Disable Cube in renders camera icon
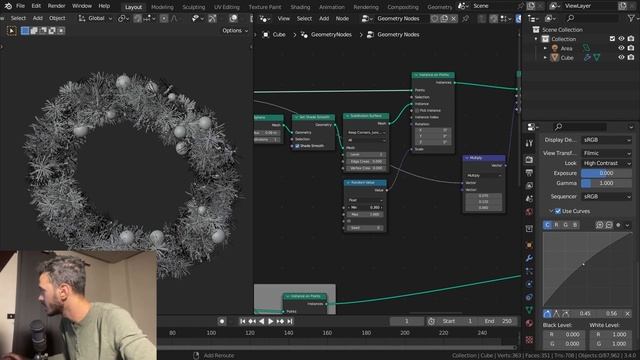The image size is (640, 360). pos(631,58)
